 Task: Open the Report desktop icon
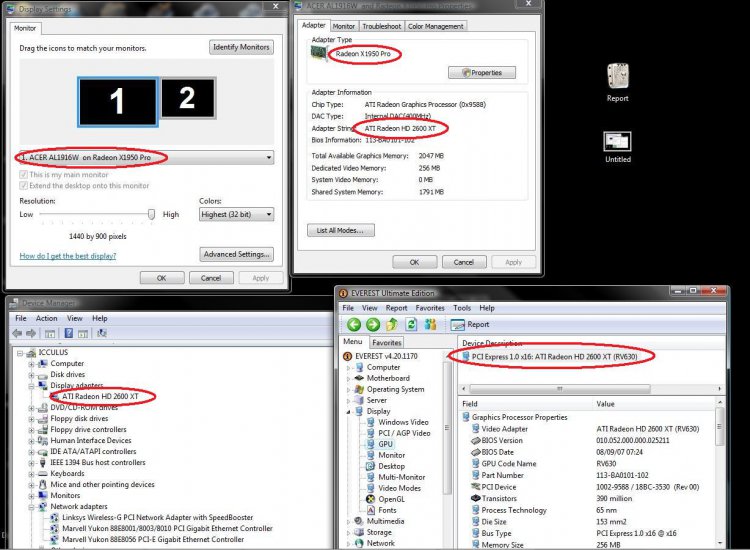click(618, 83)
